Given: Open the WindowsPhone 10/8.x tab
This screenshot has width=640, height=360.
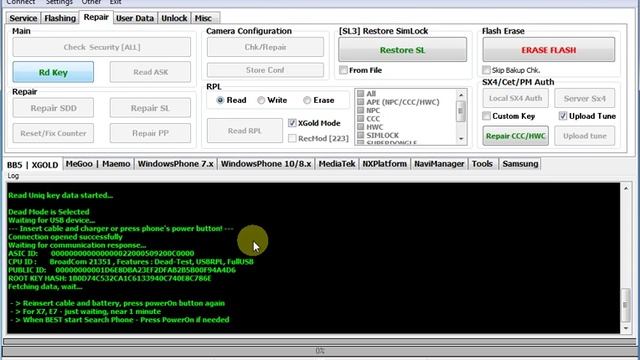Looking at the screenshot, I should pos(266,164).
